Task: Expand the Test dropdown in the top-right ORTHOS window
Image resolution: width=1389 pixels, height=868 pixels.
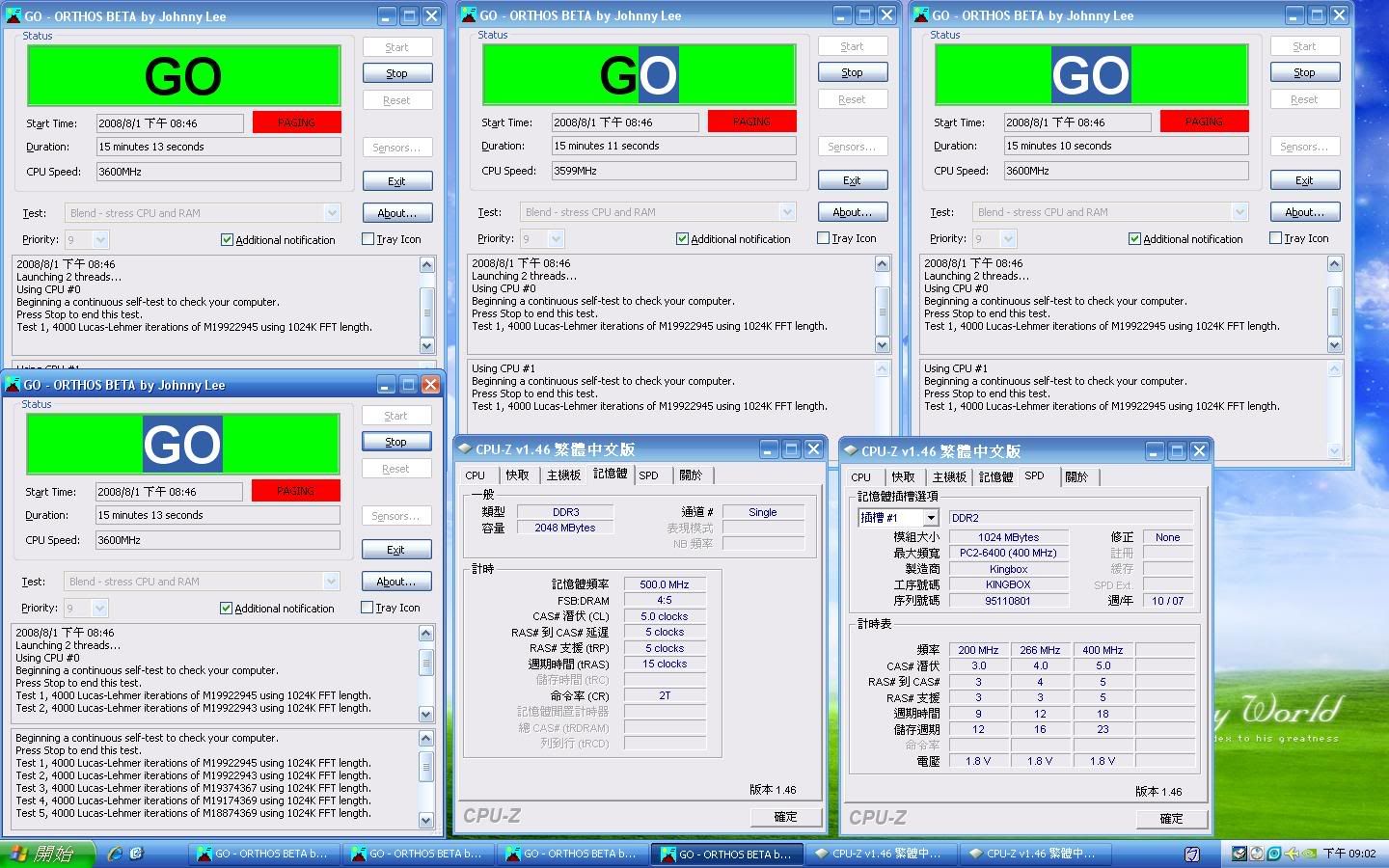Action: pos(1239,212)
